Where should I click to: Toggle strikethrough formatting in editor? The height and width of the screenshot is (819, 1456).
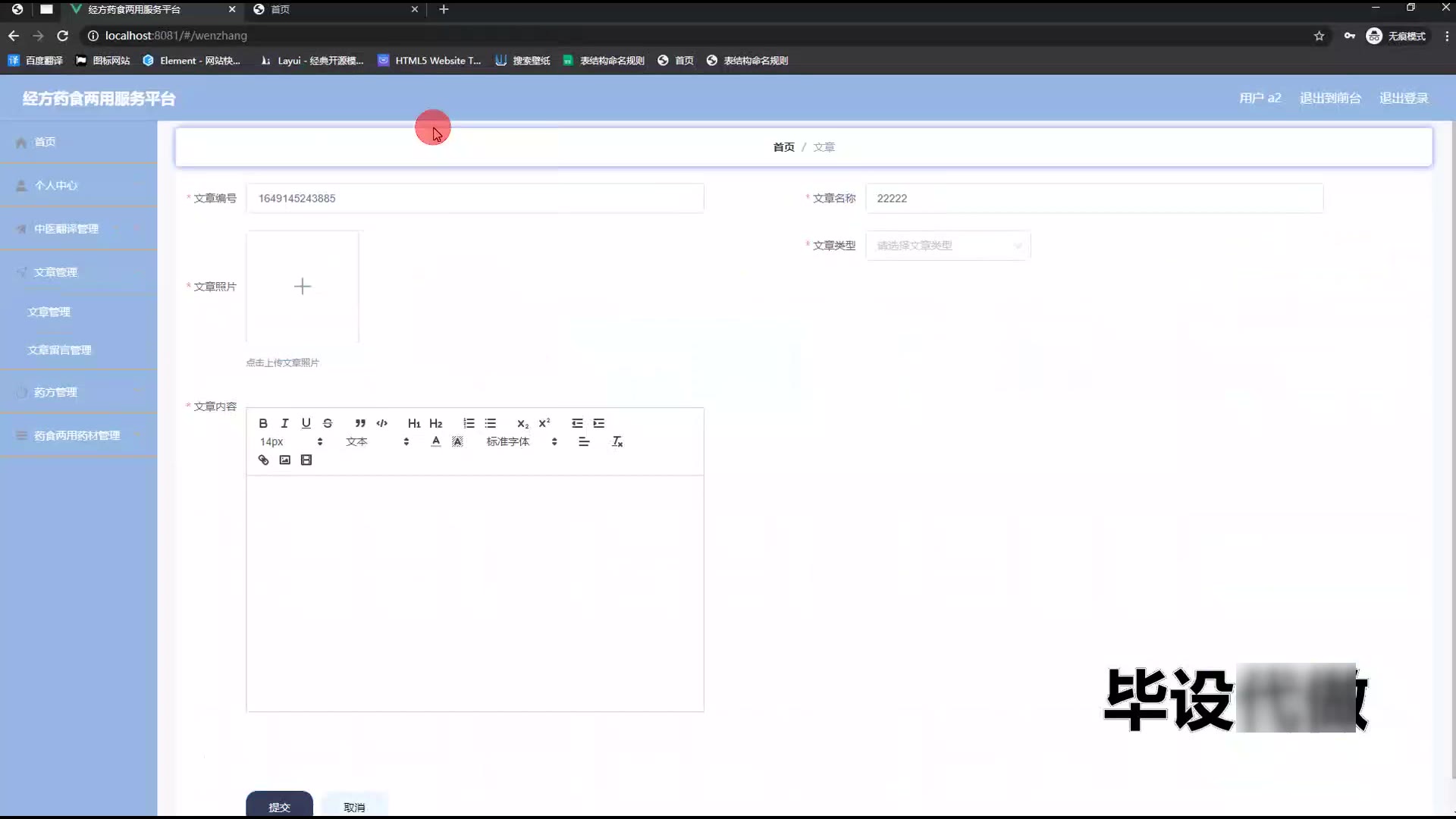point(328,423)
